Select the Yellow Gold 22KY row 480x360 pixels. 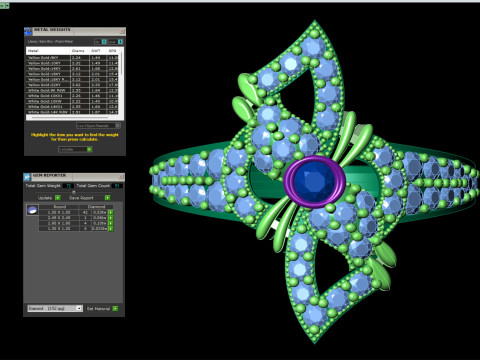(72, 85)
